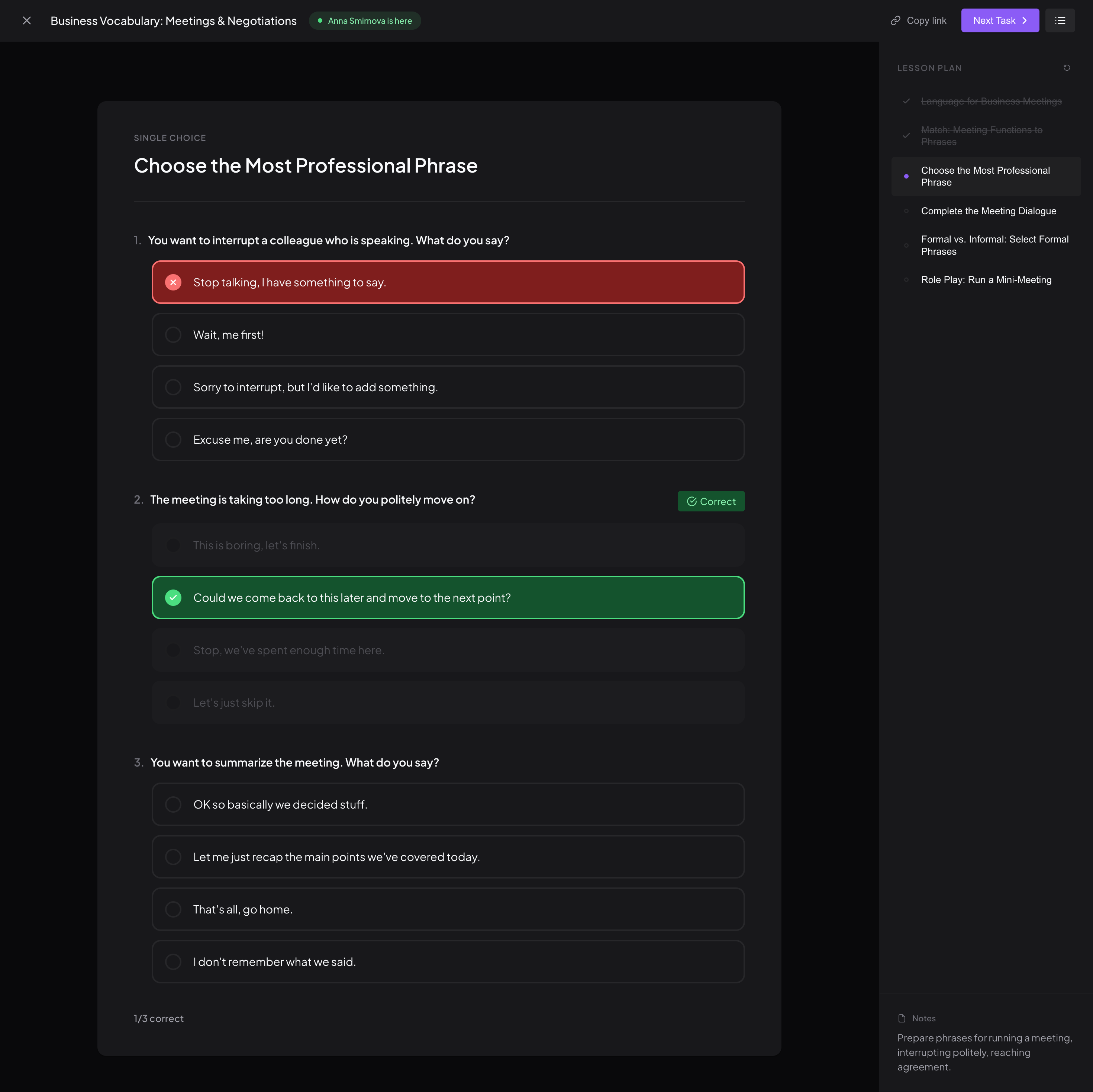Viewport: 1093px width, 1092px height.
Task: Pick 'I don't remember what we said.'
Action: (448, 962)
